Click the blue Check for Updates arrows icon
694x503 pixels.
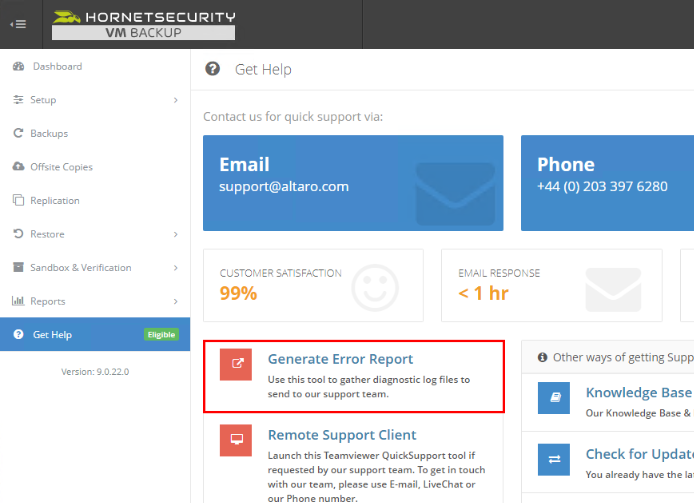pos(554,460)
